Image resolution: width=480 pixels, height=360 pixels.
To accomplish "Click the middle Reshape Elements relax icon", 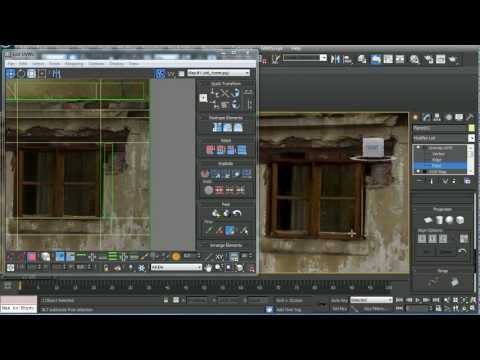I will click(x=227, y=127).
